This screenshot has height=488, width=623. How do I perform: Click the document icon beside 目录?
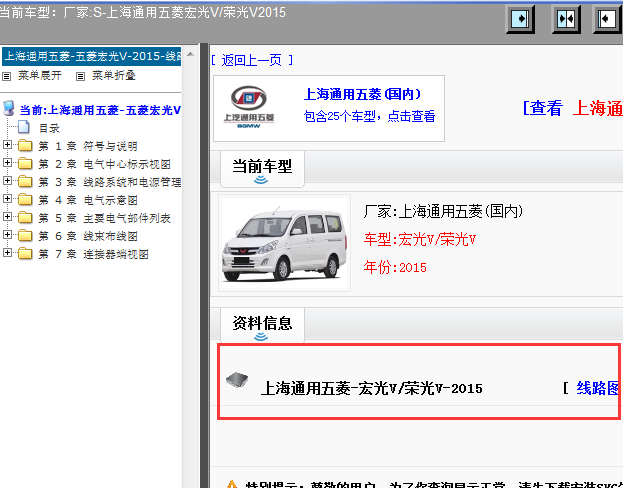(24, 127)
